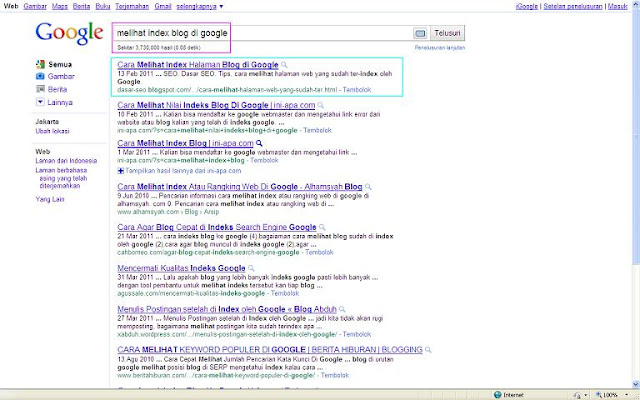
Task: Click the Masuk sign-in link
Action: point(617,7)
